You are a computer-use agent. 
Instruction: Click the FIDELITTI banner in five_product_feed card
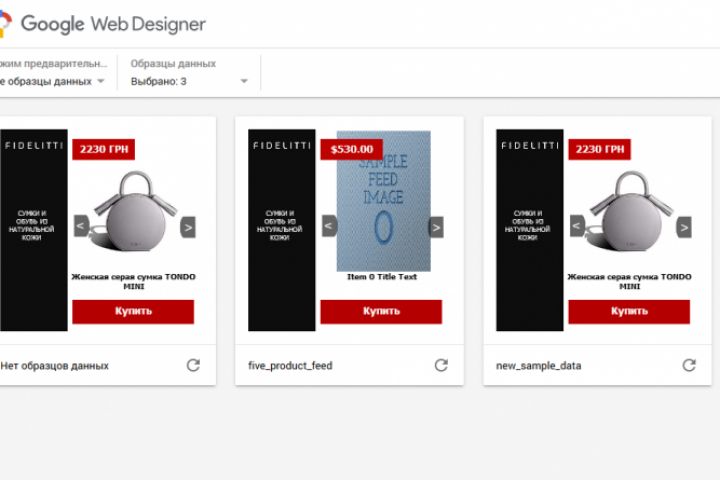(x=282, y=230)
